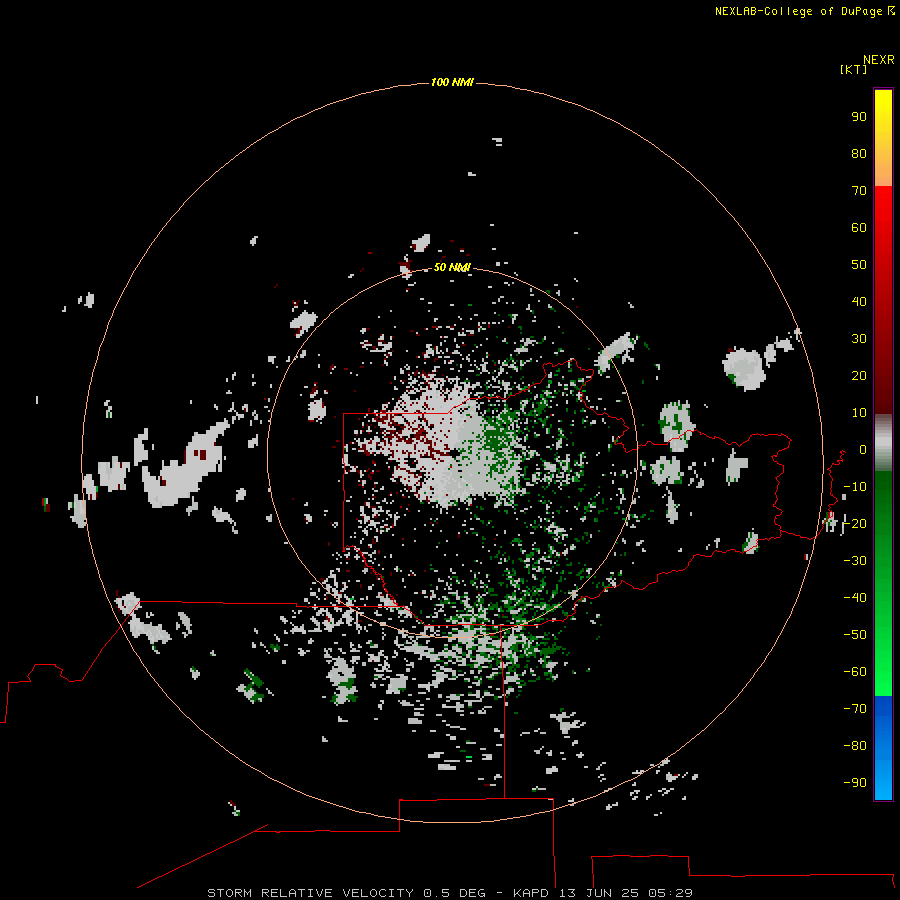Click the -30 value on the velocity scale
This screenshot has width=900, height=900.
[x=855, y=561]
